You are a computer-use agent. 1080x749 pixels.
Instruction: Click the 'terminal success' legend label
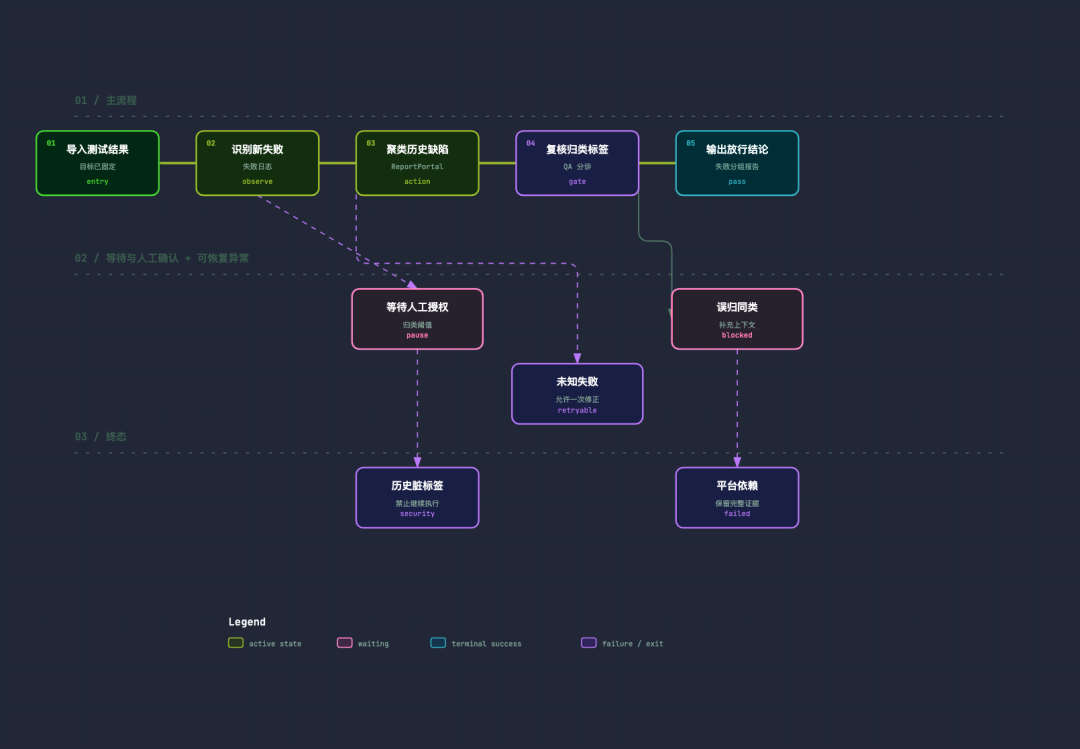tap(486, 644)
